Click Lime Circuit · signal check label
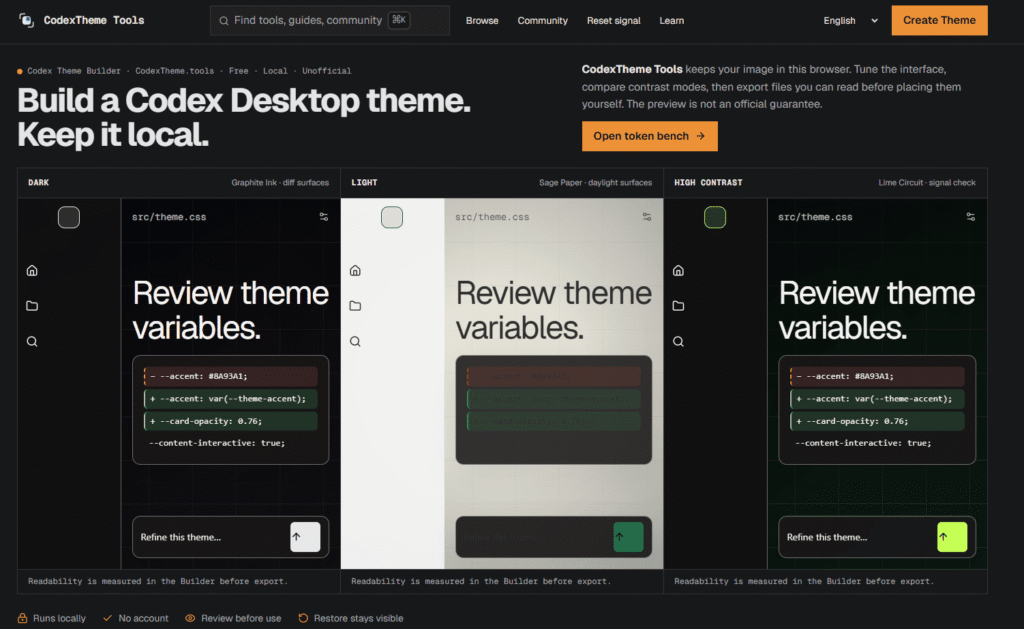This screenshot has height=629, width=1024. (927, 183)
